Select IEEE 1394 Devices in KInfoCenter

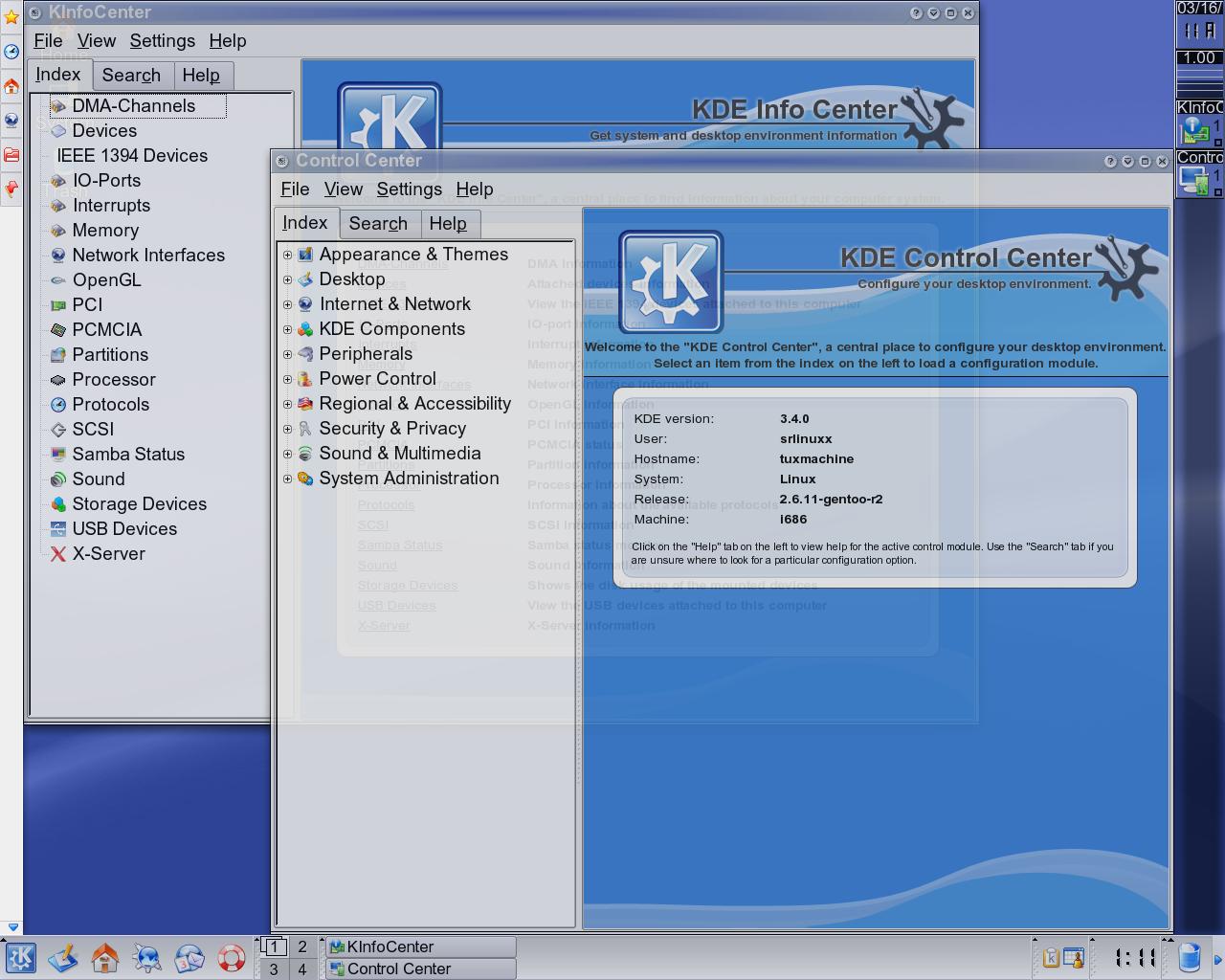132,156
